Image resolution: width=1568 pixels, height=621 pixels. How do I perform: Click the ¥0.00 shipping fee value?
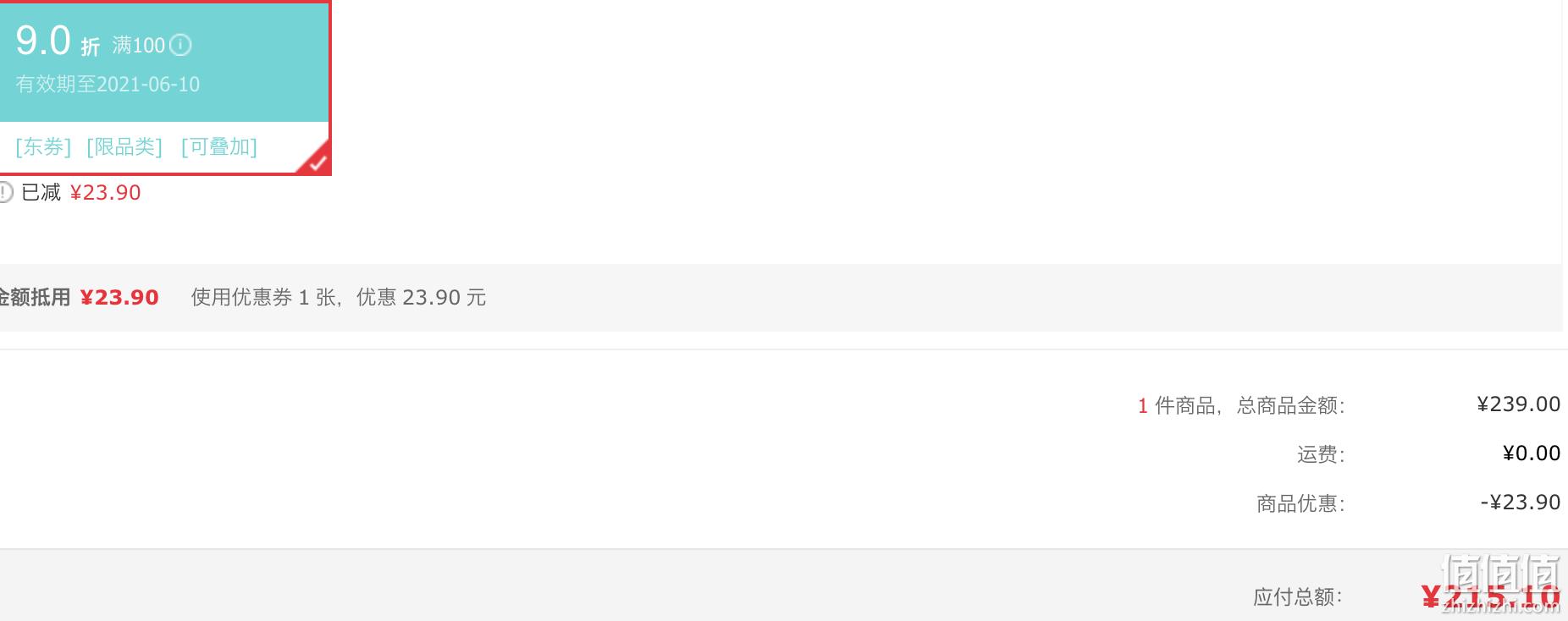[x=1531, y=453]
